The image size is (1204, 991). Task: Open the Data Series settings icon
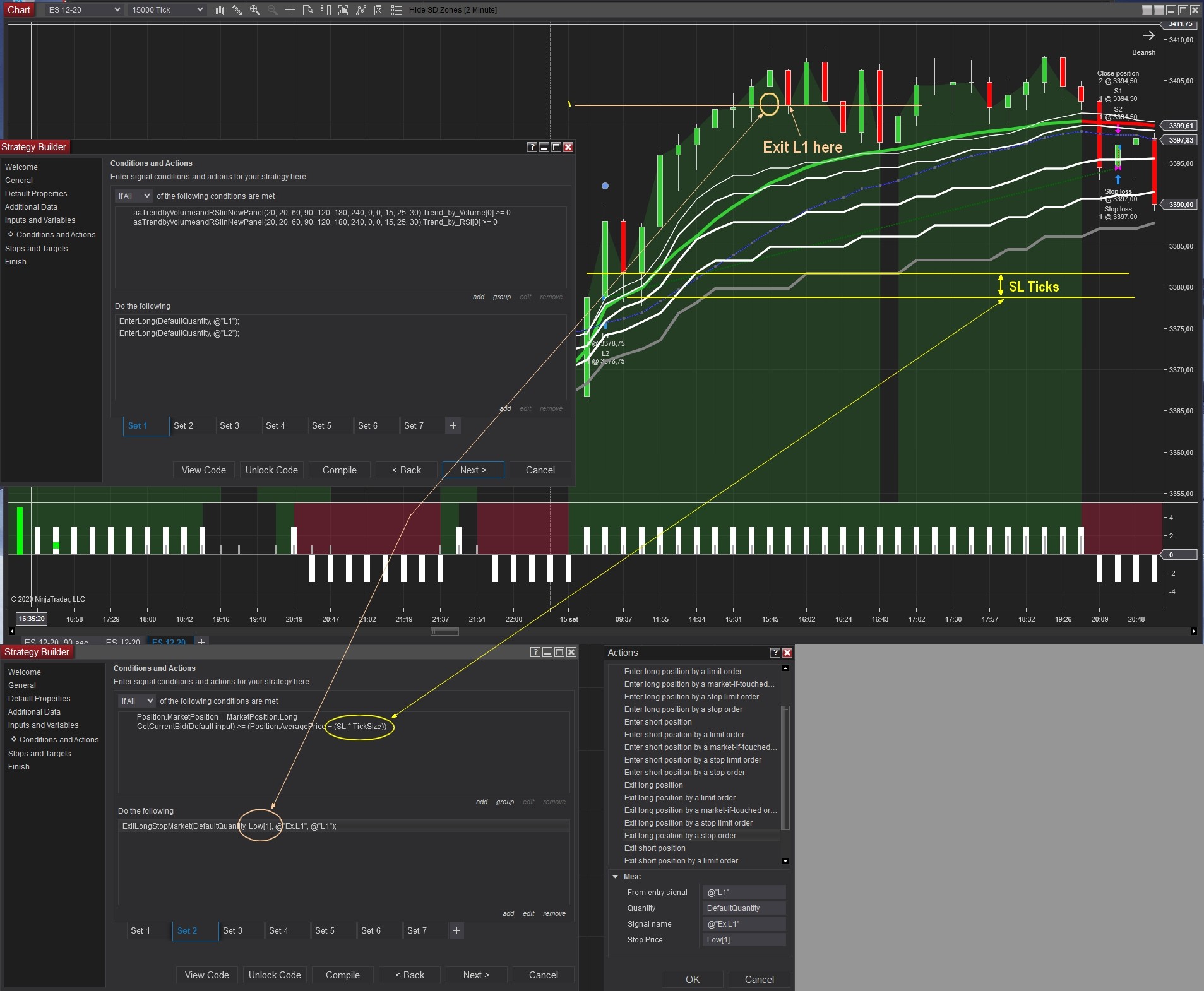tap(307, 10)
